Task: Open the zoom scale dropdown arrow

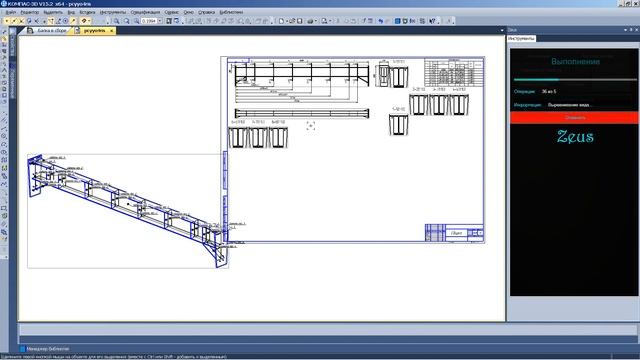Action: click(160, 21)
